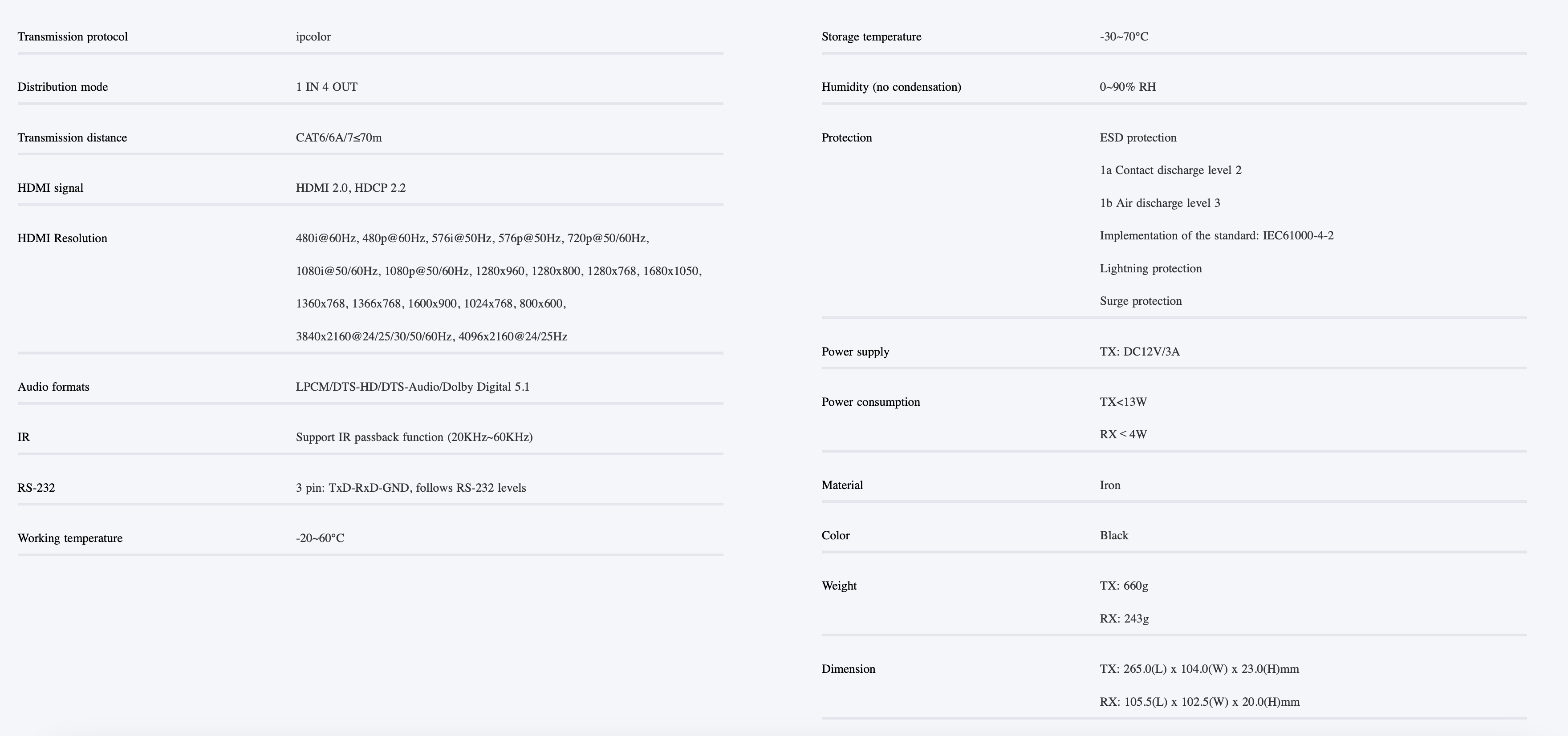The height and width of the screenshot is (736, 1568).
Task: Select the 3840x2160@24/25/30/50/60Hz resolution line
Action: 431,336
